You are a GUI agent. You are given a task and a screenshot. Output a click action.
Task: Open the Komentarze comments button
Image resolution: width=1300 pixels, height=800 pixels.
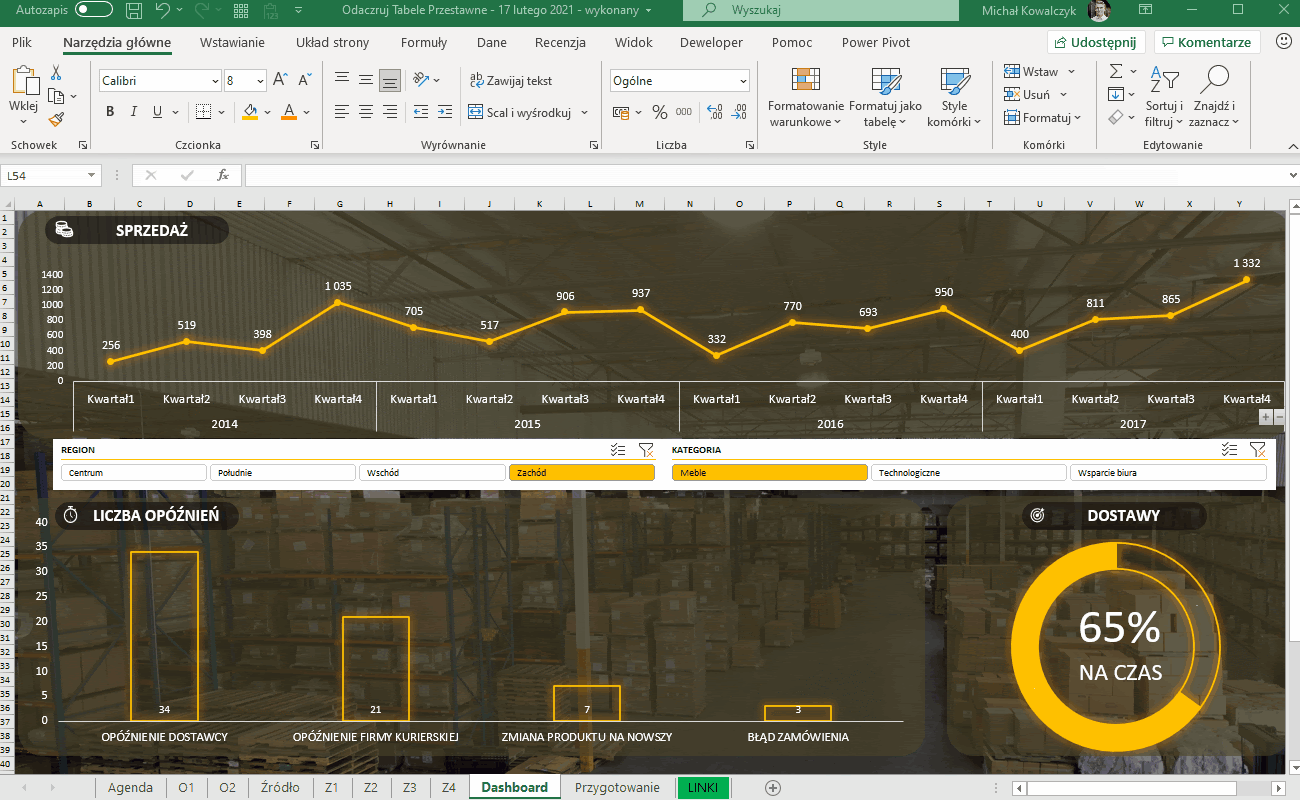point(1206,43)
